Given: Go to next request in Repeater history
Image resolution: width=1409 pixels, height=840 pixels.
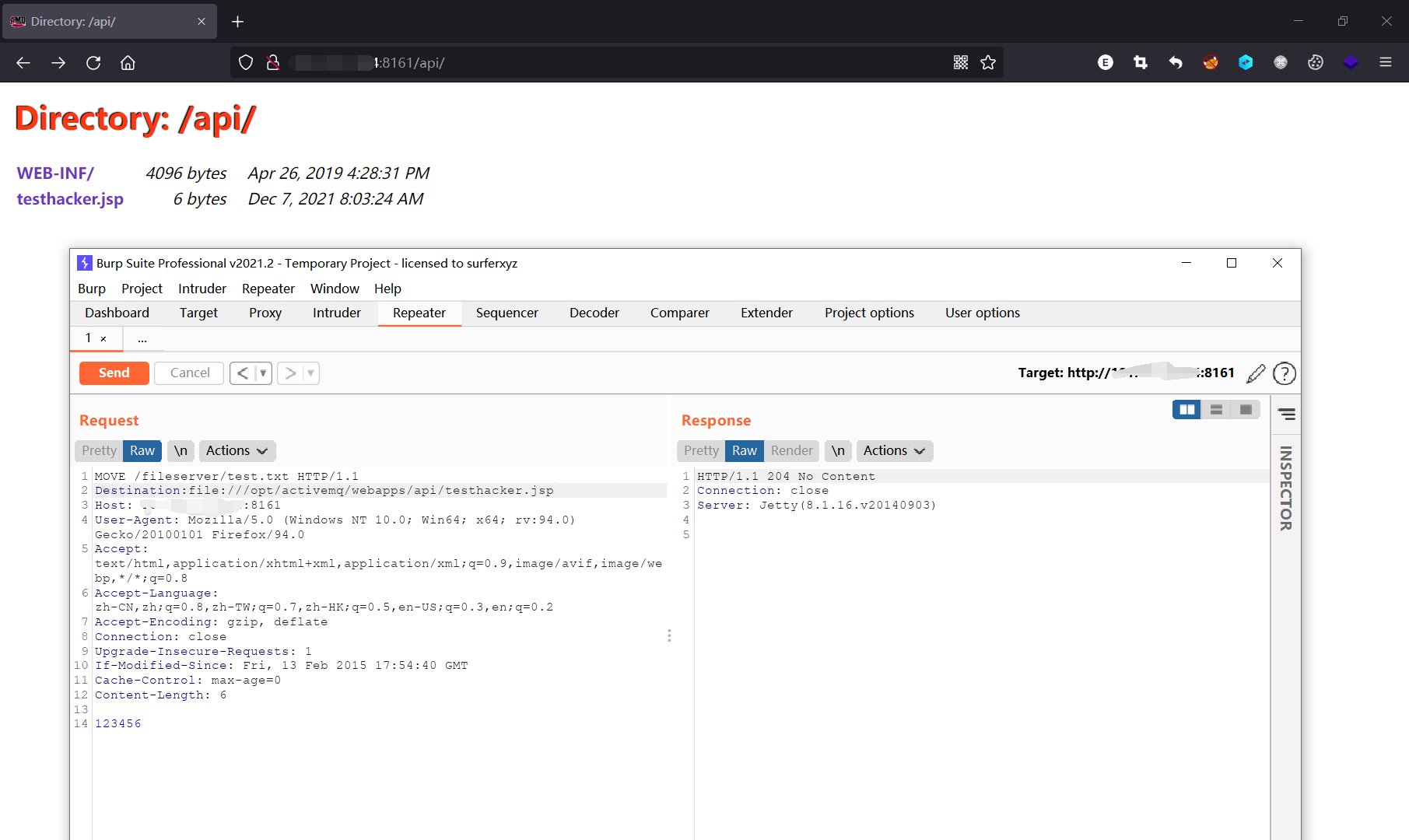Looking at the screenshot, I should [x=290, y=373].
